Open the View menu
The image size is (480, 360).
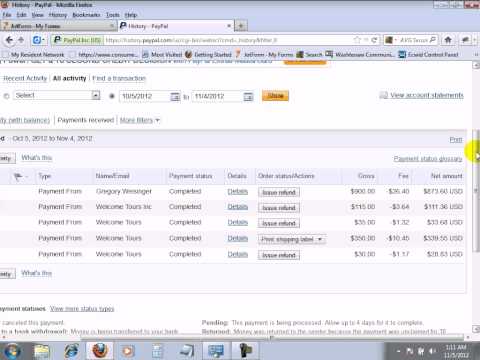(x=38, y=15)
